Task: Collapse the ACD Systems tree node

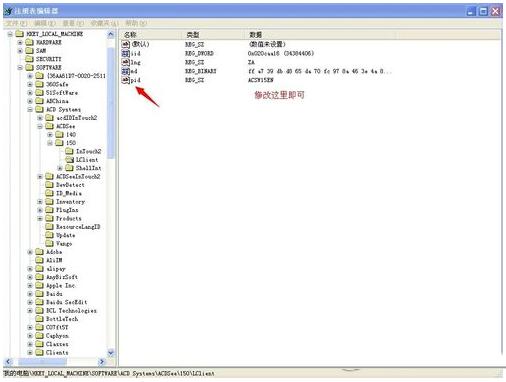Action: click(x=30, y=109)
